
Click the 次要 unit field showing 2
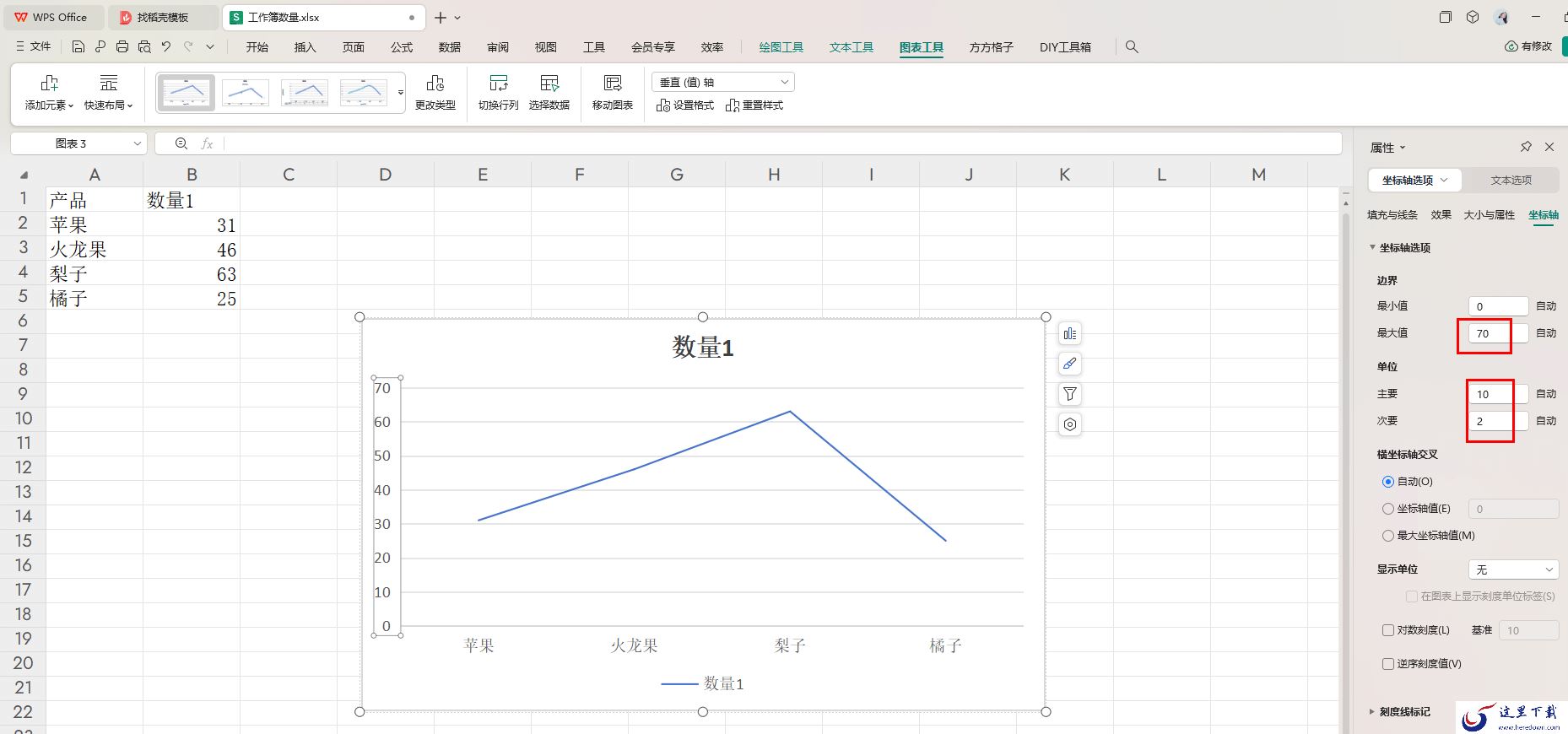tap(1498, 421)
